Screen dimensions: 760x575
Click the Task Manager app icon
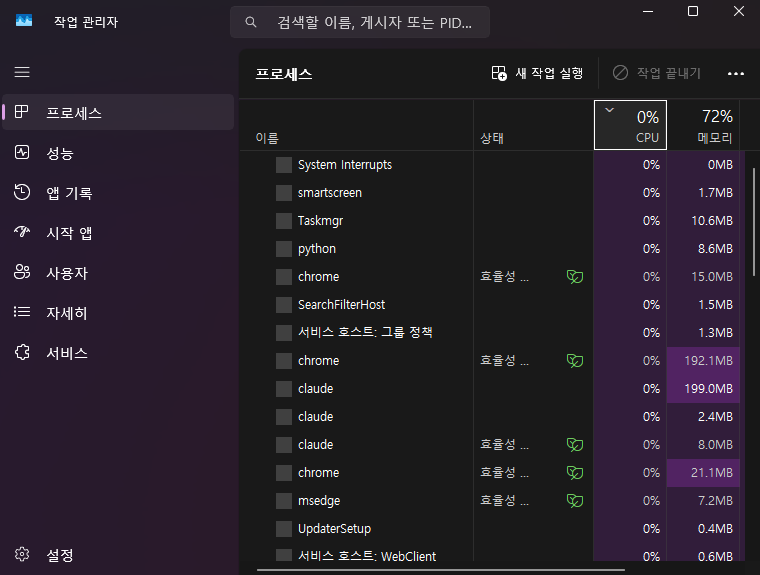[24, 20]
